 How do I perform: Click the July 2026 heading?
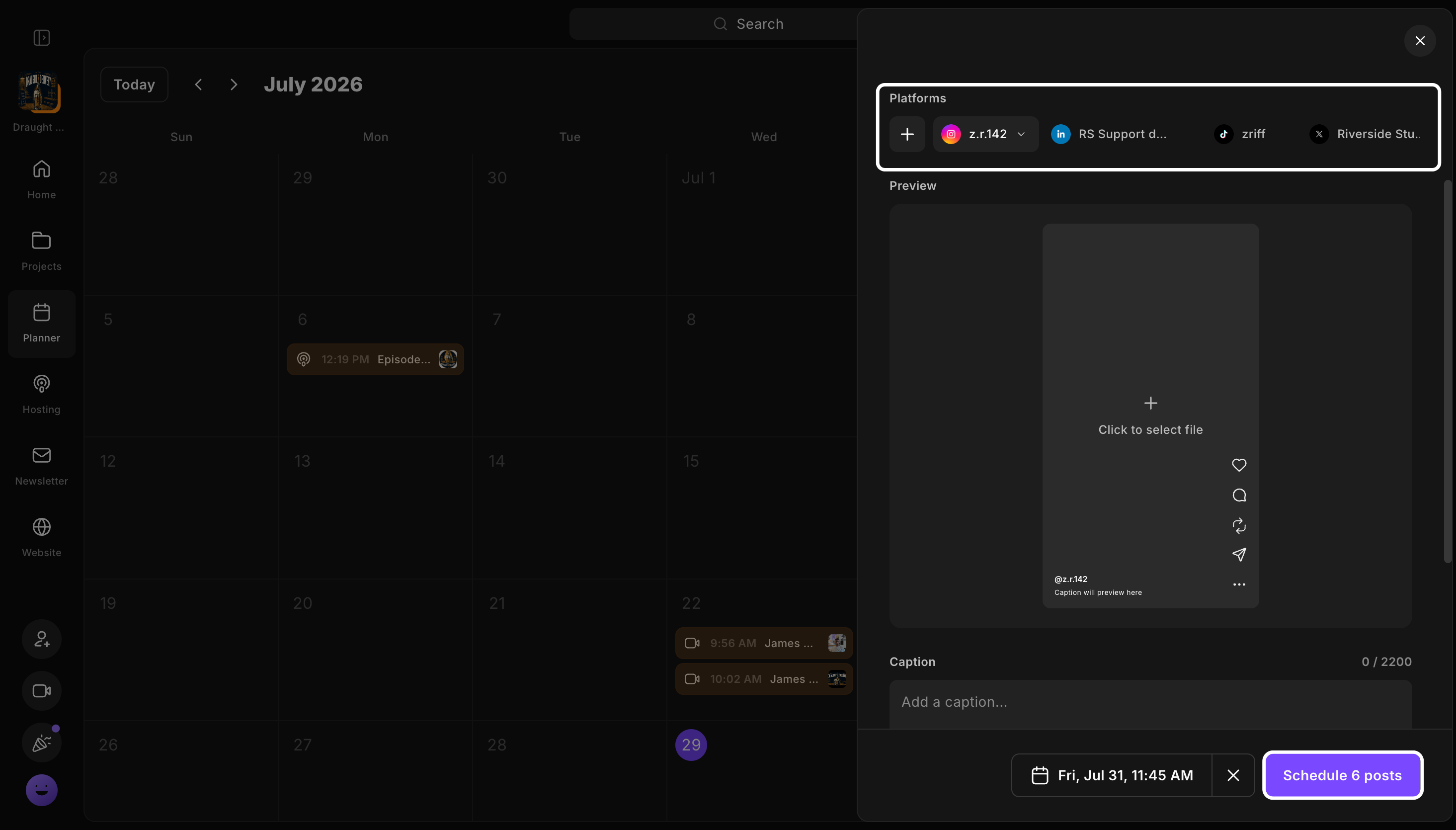tap(313, 84)
